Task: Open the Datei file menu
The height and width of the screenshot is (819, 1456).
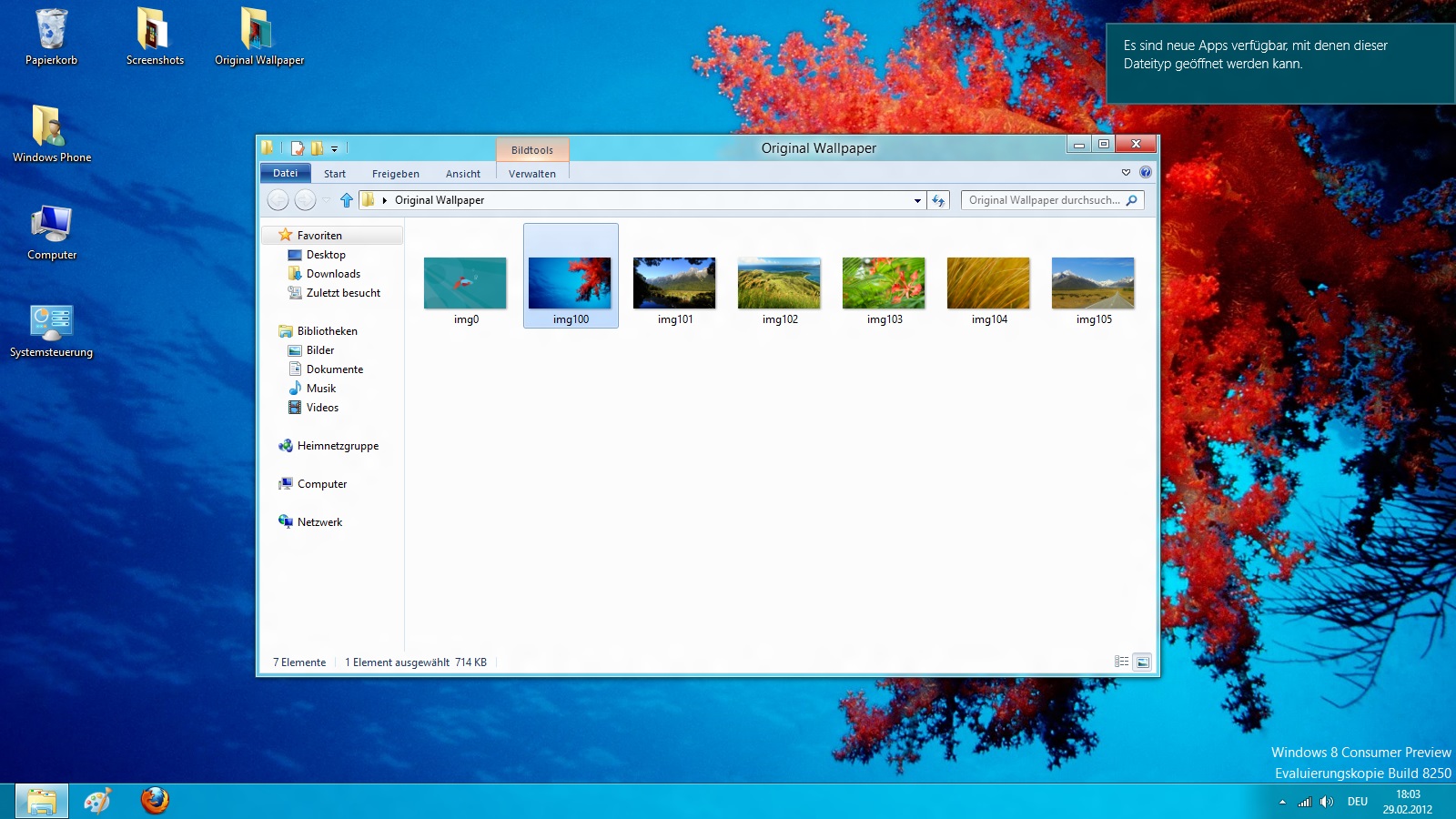Action: pos(286,173)
